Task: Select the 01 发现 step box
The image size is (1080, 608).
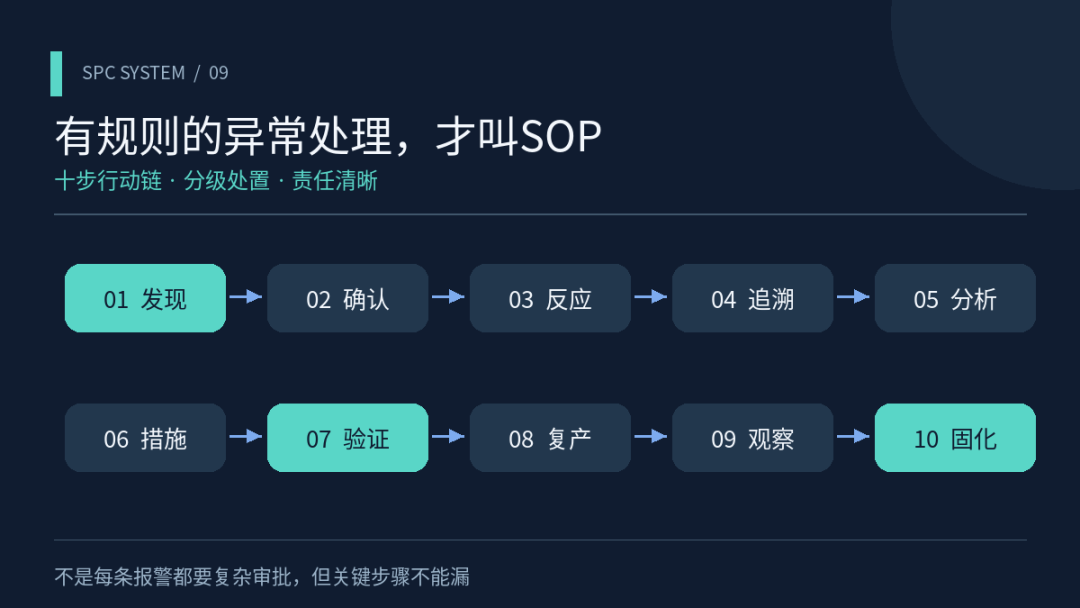Action: [x=145, y=298]
